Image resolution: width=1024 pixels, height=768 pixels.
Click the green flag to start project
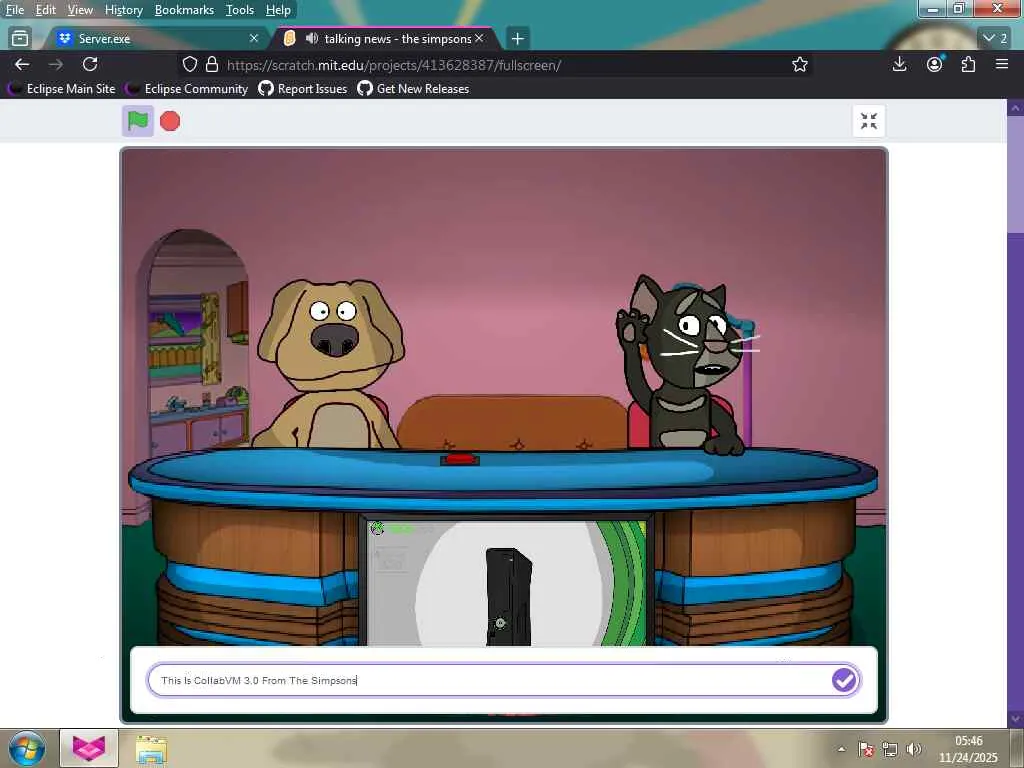[138, 121]
